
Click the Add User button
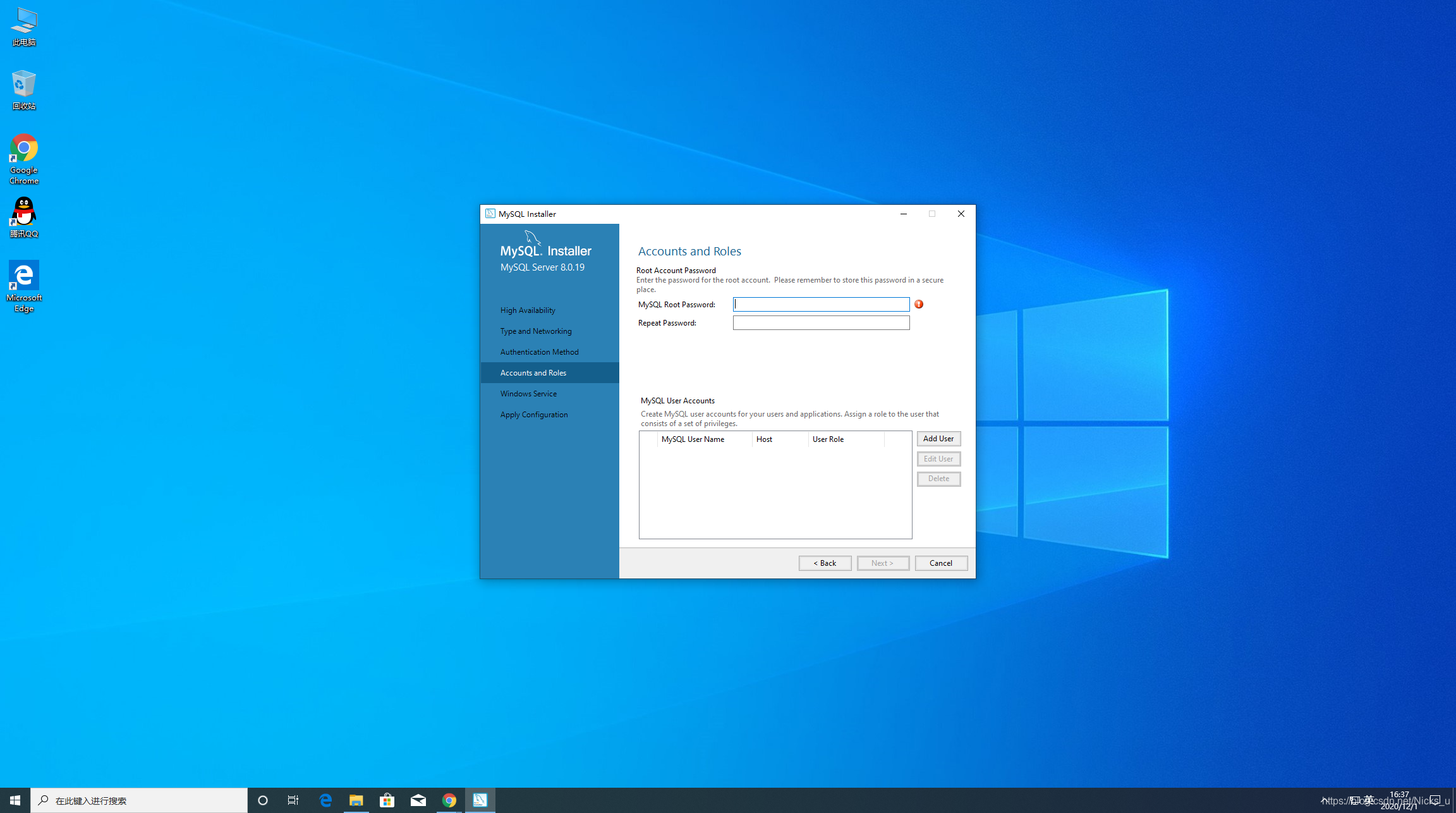click(x=938, y=439)
